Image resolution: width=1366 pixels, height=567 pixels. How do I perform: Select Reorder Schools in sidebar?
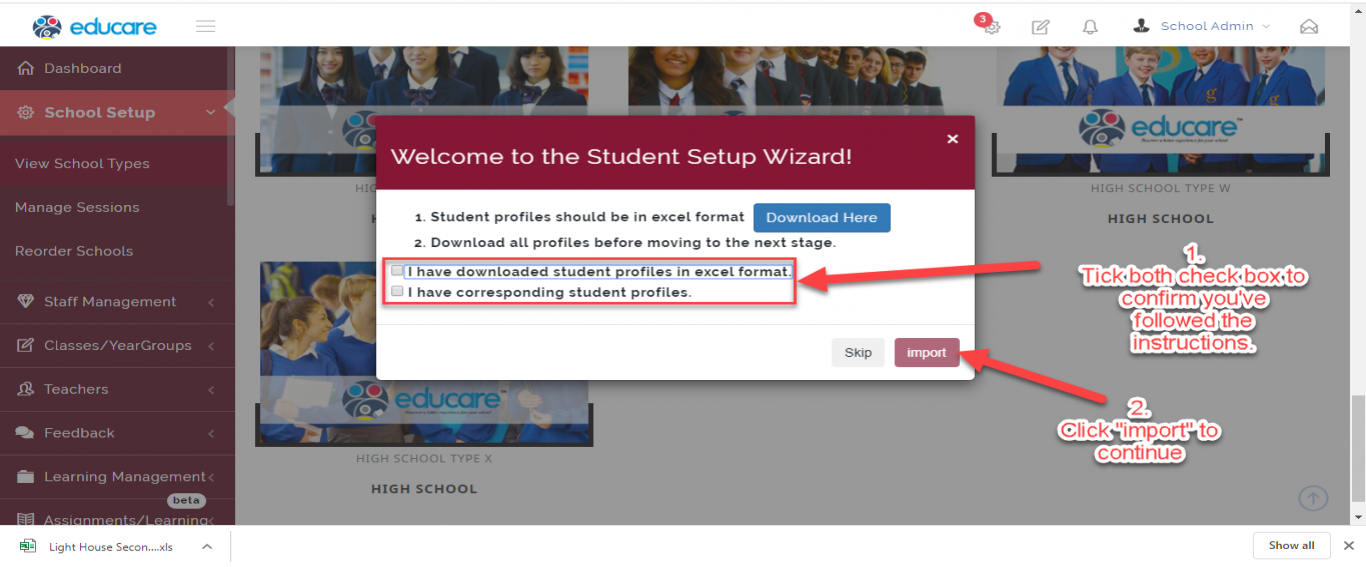coord(74,251)
